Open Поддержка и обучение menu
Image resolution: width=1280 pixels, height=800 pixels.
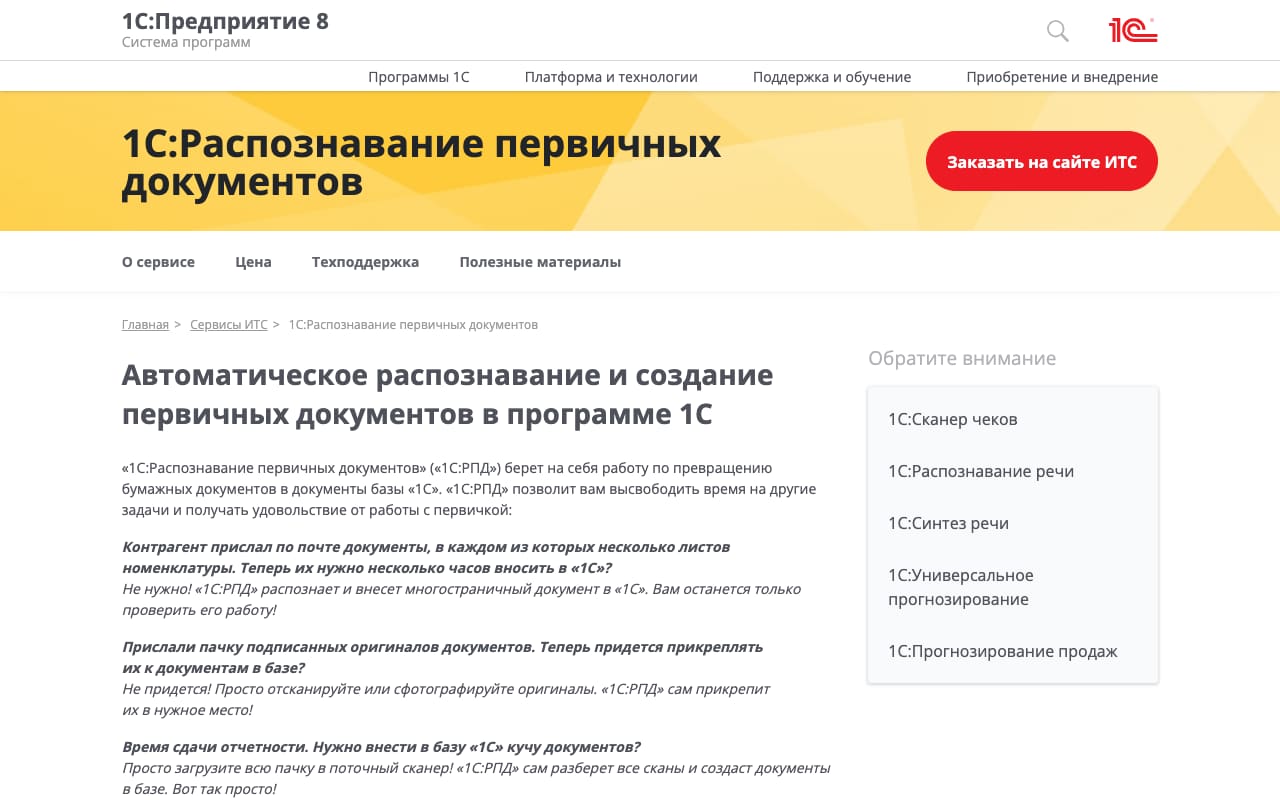coord(832,77)
